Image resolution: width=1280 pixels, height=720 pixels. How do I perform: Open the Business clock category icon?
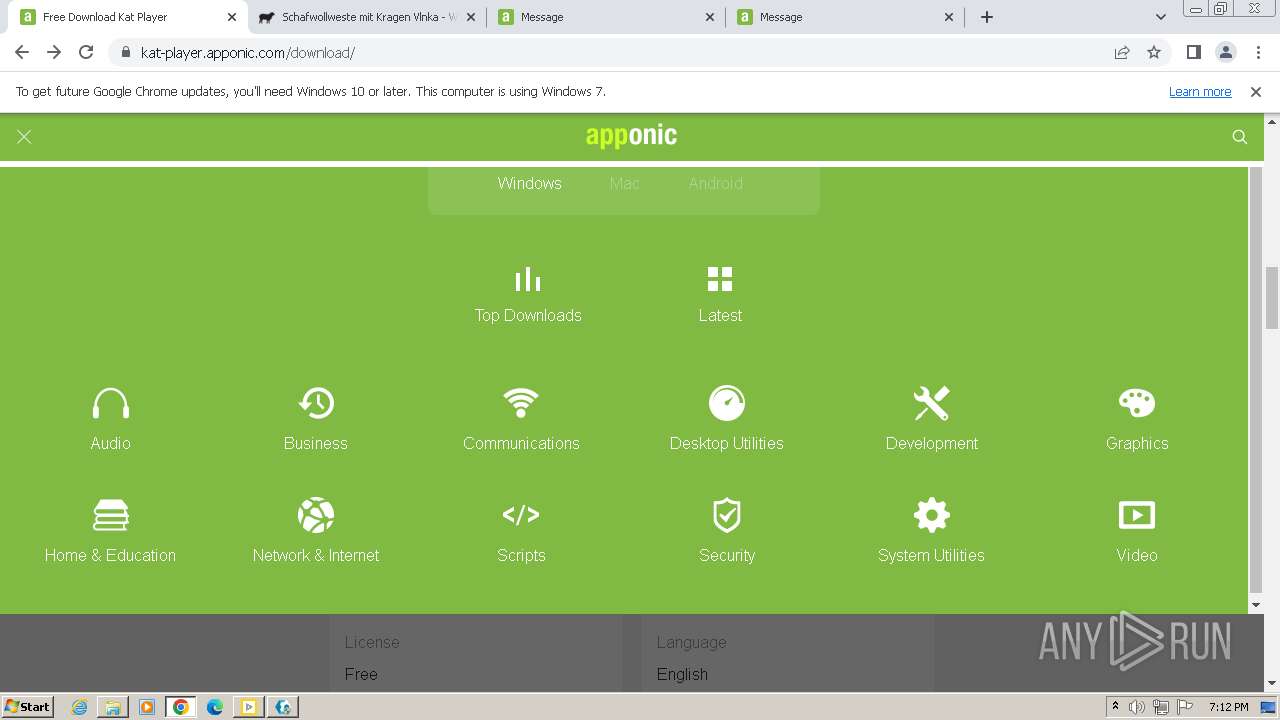pos(316,403)
